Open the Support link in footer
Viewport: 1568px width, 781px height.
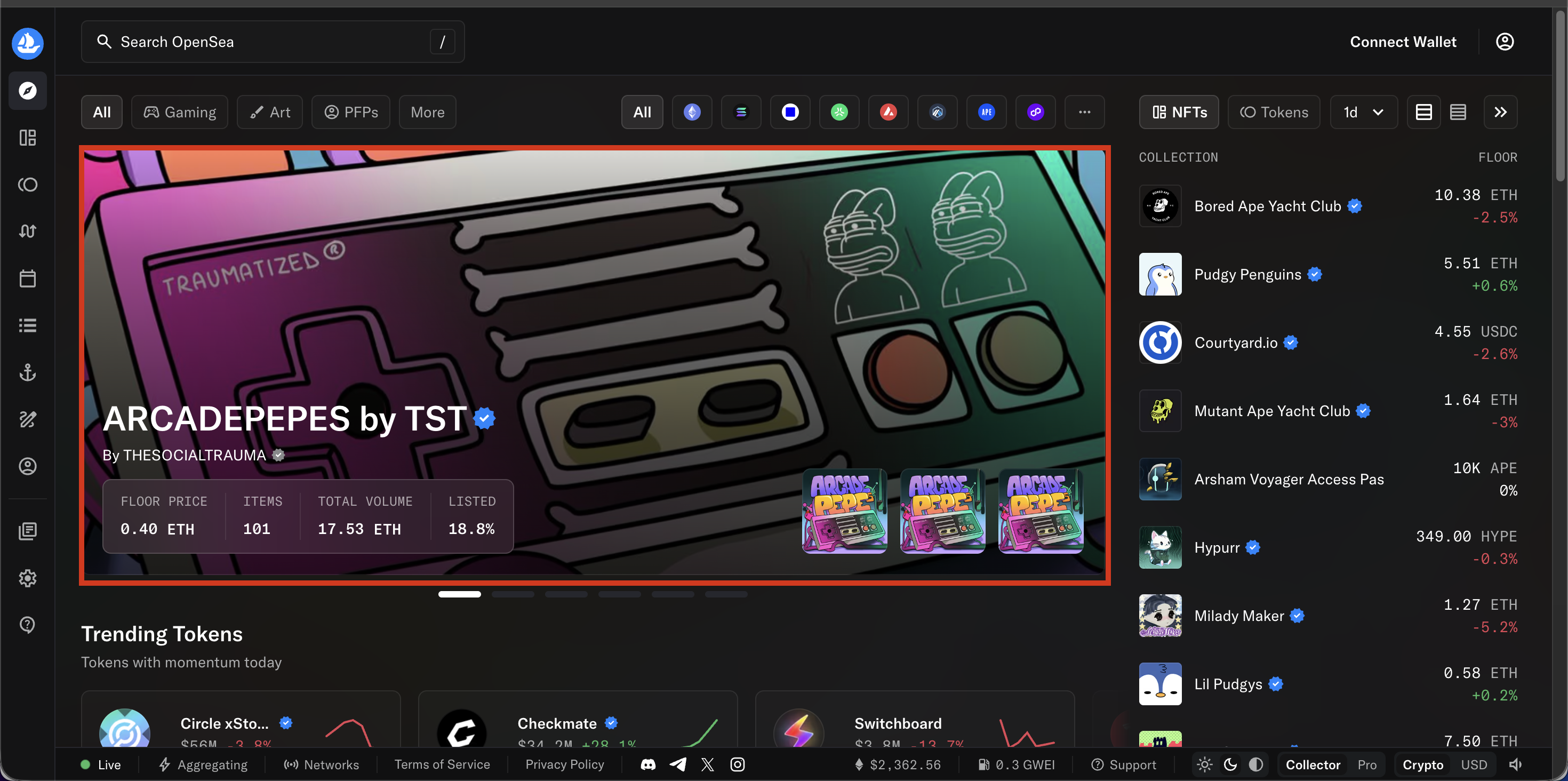[x=1124, y=764]
